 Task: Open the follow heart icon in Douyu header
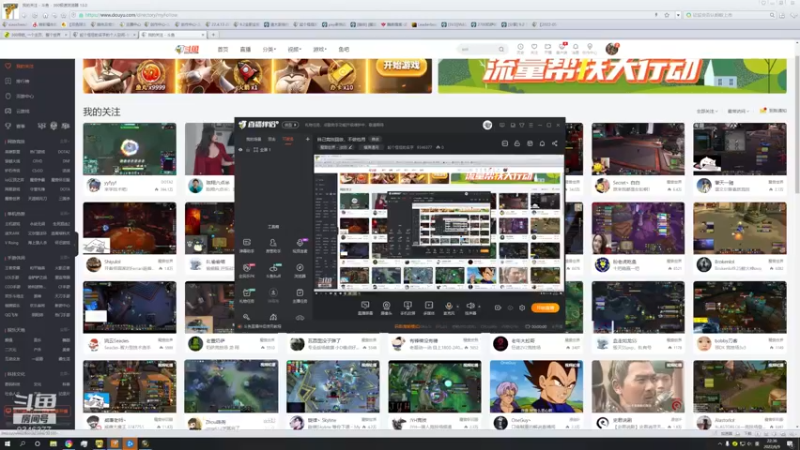(534, 48)
